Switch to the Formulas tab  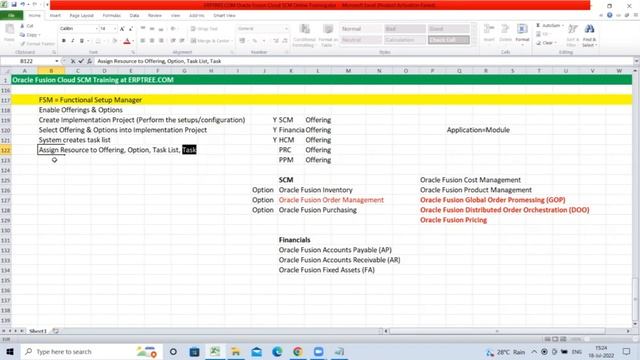click(x=111, y=16)
